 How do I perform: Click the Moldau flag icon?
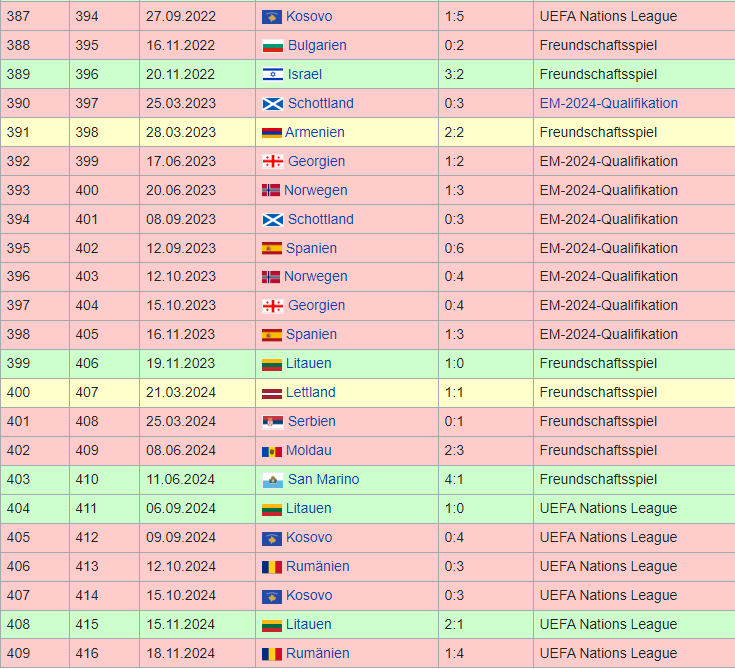[x=271, y=452]
